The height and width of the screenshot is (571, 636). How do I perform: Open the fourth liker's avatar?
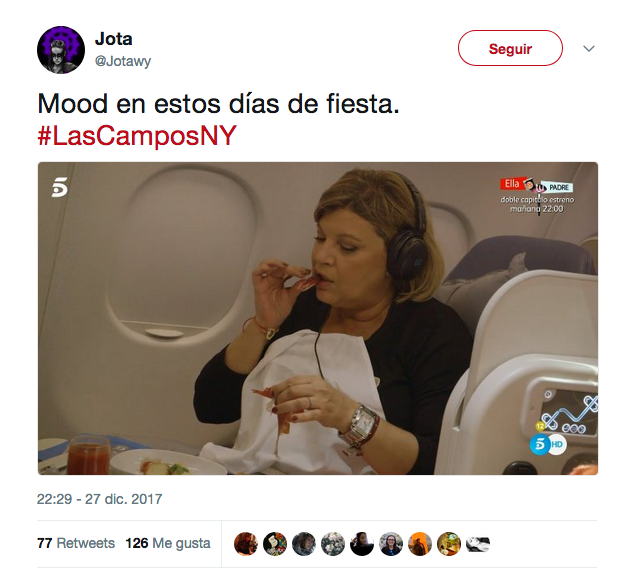[333, 543]
